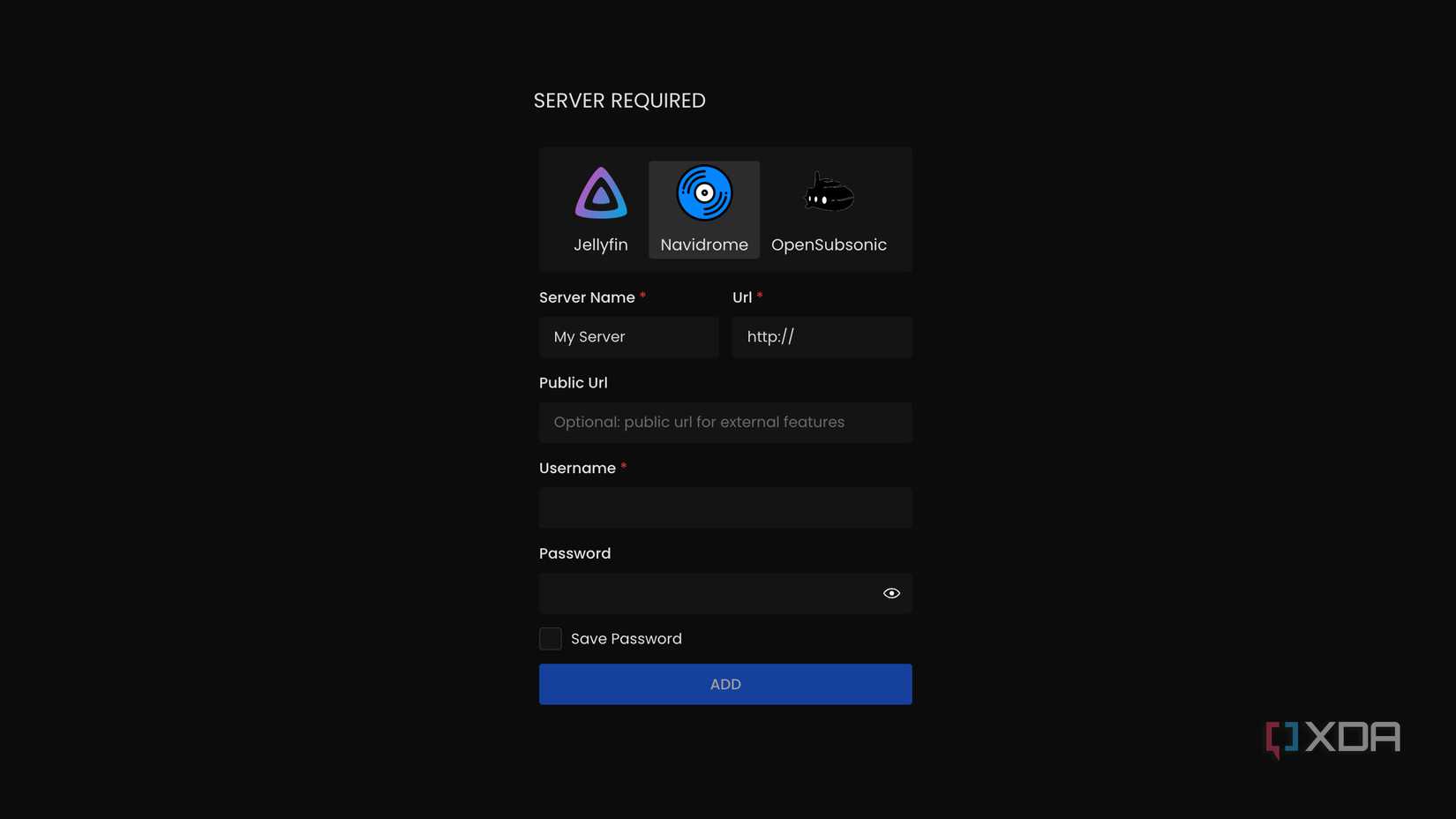Click the Url field with http:// placeholder
This screenshot has width=1456, height=819.
(821, 336)
